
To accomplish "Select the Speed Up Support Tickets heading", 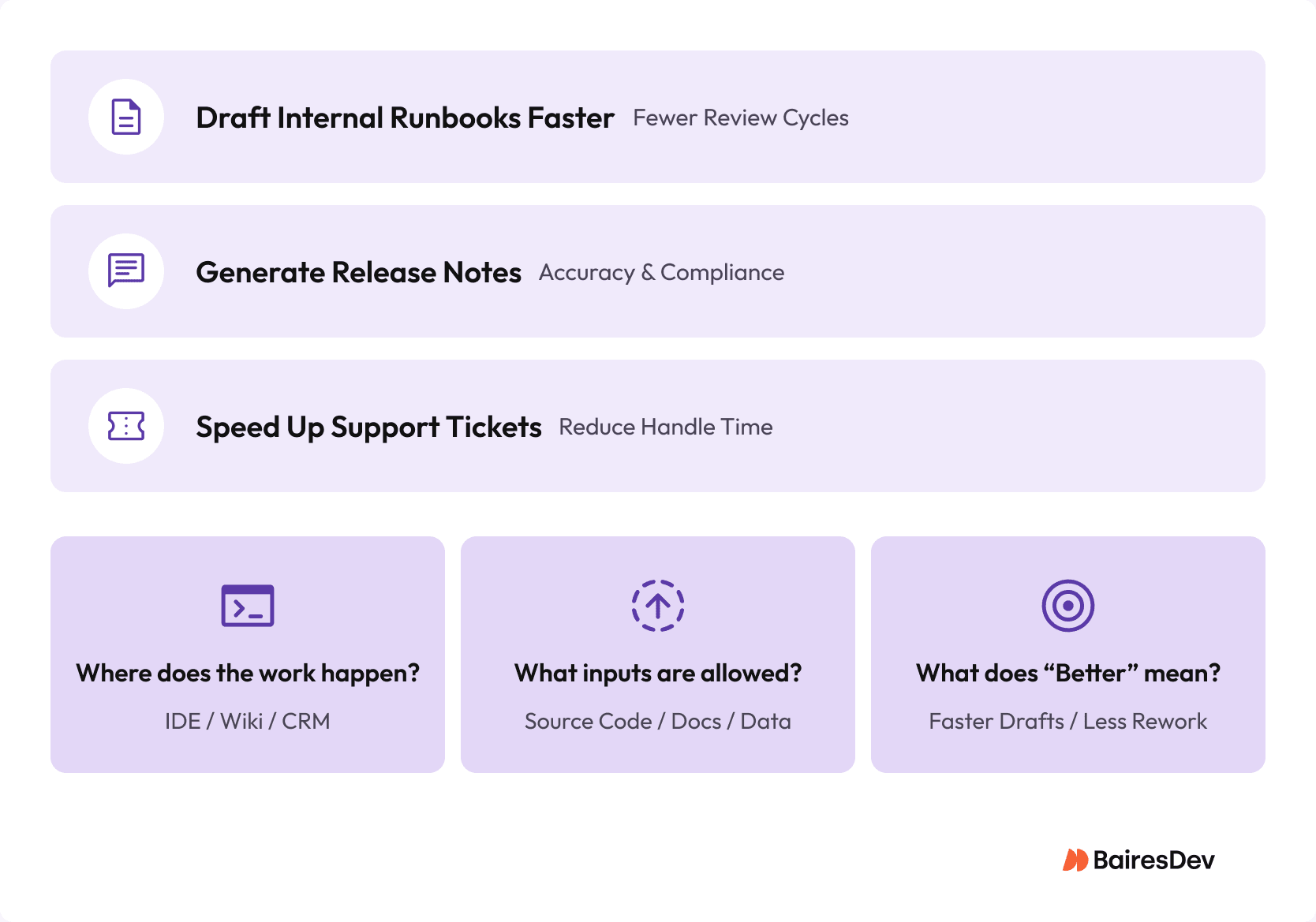I will (368, 427).
